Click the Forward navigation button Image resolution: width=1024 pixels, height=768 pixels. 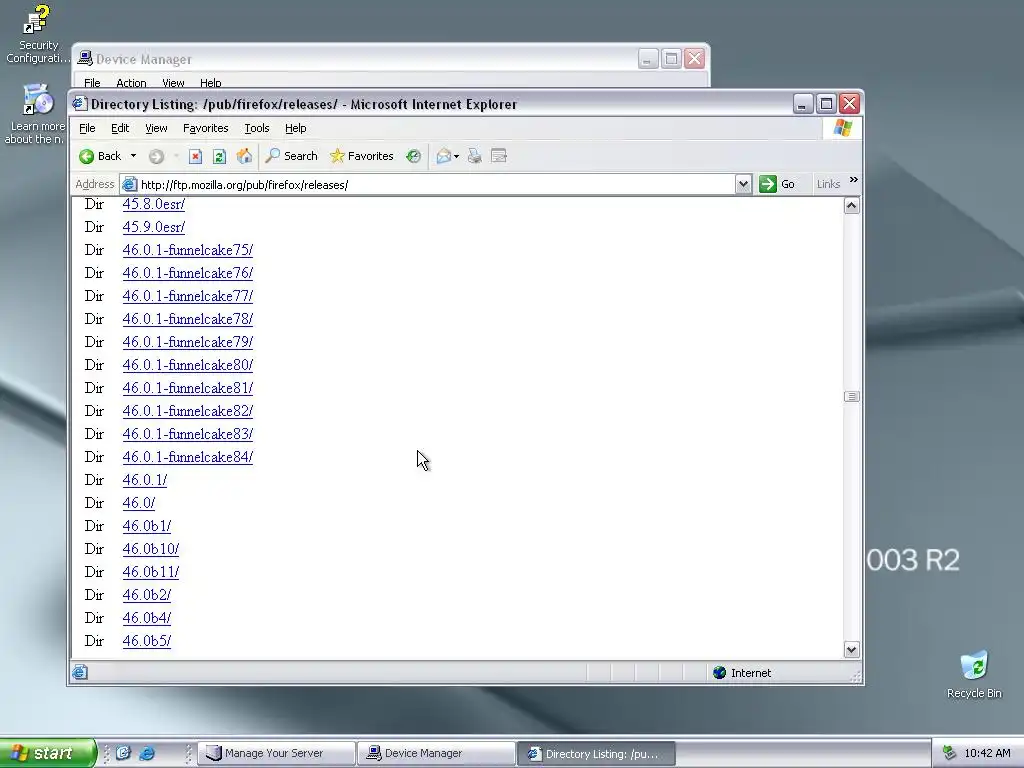tap(156, 156)
